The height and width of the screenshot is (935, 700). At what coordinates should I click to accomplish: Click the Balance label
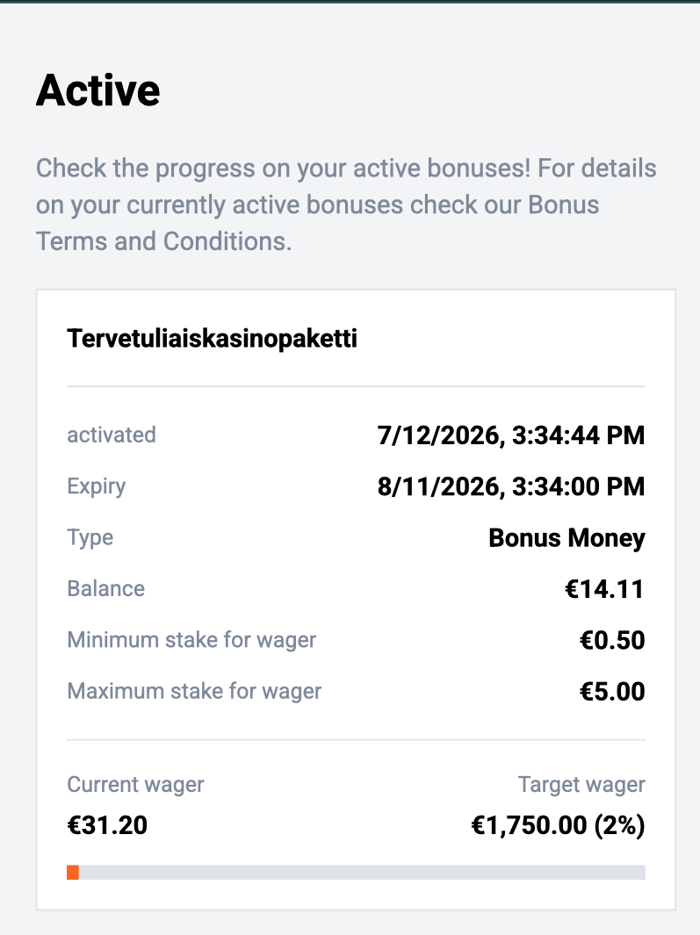pyautogui.click(x=106, y=589)
